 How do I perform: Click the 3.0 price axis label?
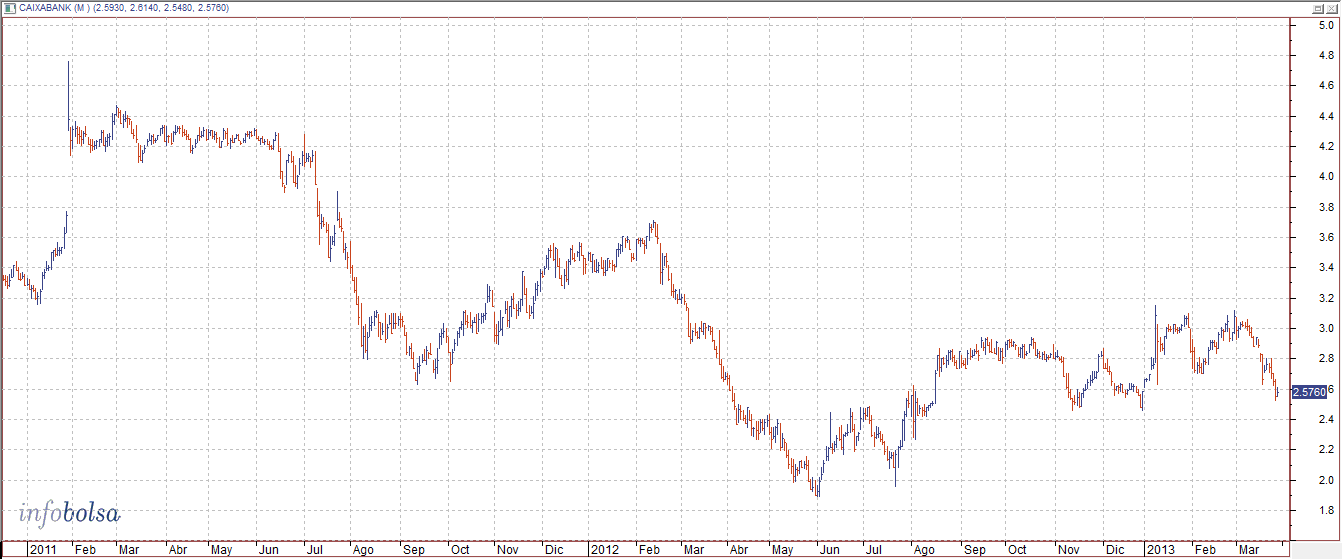click(1326, 329)
